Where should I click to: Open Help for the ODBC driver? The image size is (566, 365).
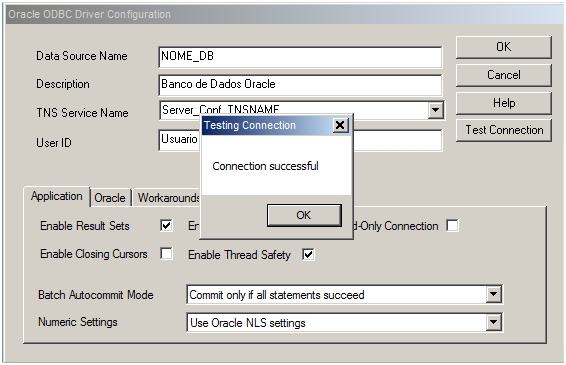coord(504,103)
